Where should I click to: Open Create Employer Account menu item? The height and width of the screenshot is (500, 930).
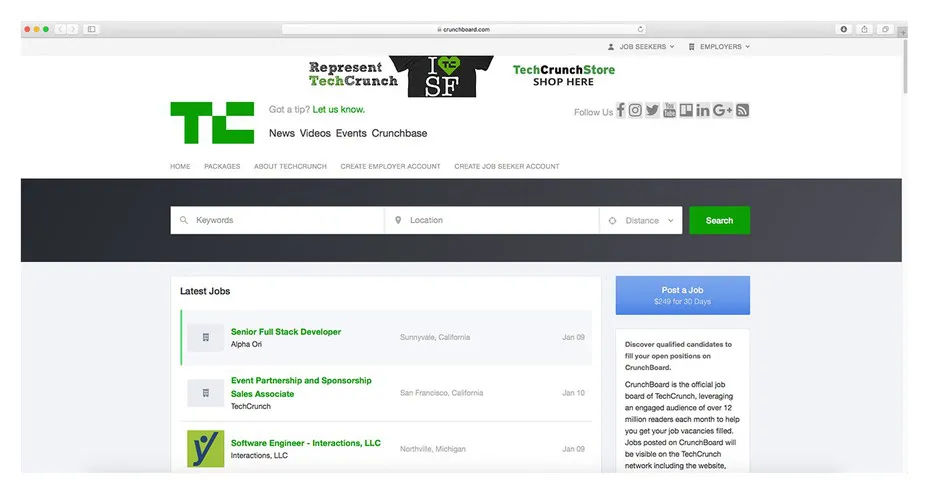point(390,167)
